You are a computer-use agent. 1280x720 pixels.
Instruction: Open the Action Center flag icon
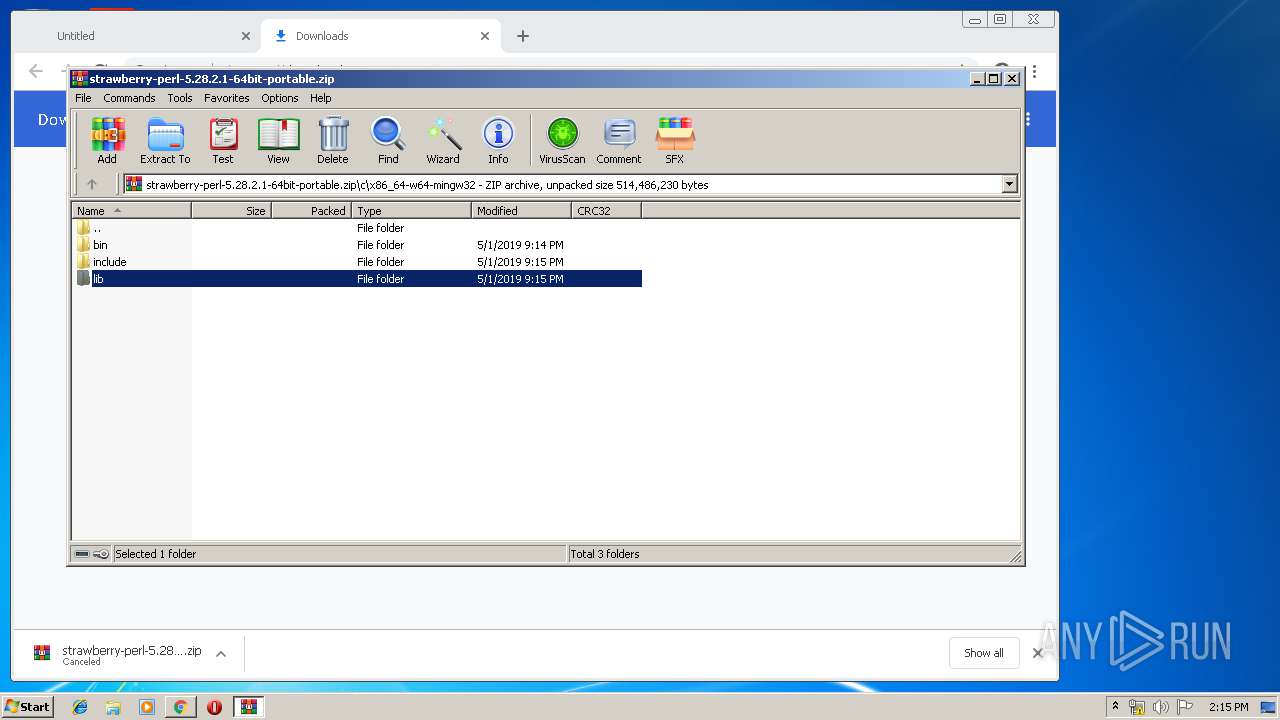[x=1184, y=707]
